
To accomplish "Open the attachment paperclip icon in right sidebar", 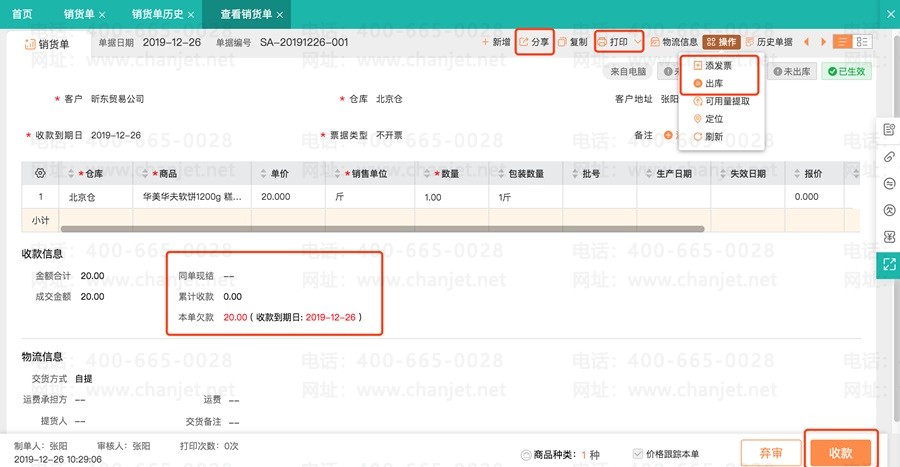I will (889, 157).
